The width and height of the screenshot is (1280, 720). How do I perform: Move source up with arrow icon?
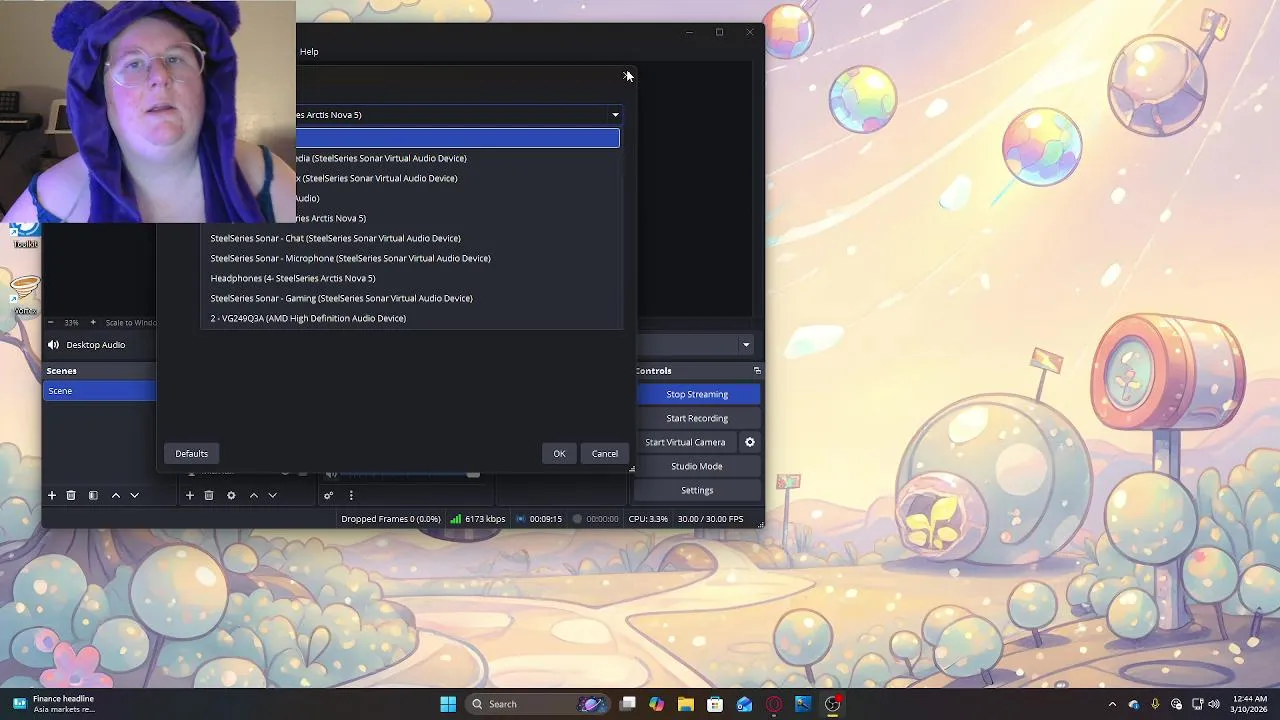click(x=254, y=495)
